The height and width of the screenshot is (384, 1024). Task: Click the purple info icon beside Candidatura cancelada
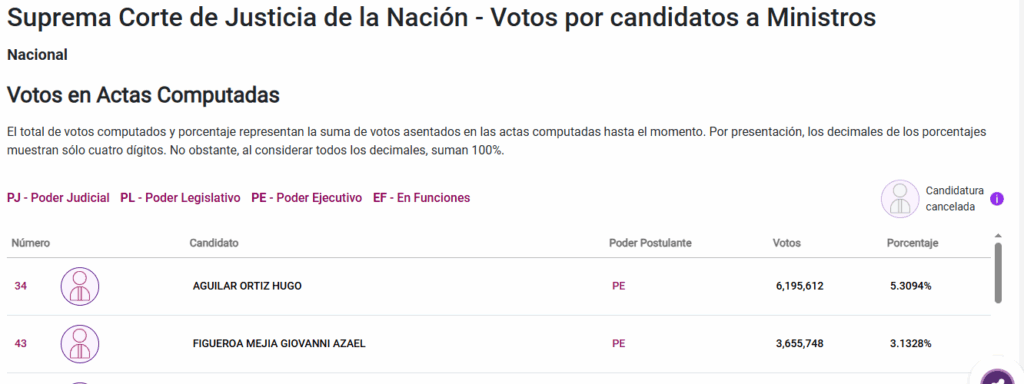pos(997,199)
